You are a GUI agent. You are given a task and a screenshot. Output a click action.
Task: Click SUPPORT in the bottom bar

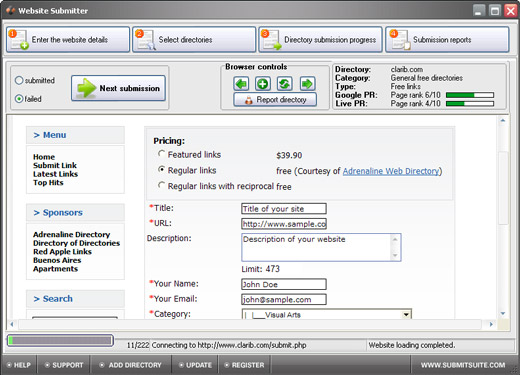pos(64,365)
